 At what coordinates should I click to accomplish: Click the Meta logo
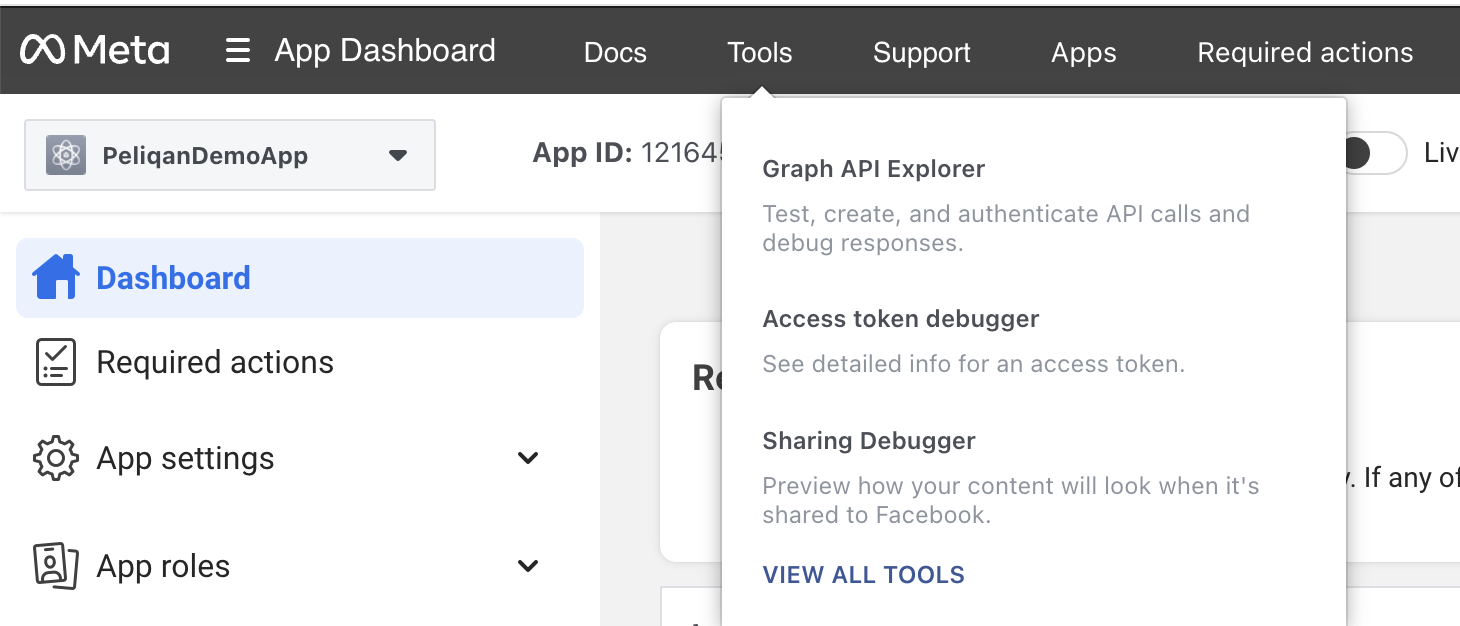point(95,50)
